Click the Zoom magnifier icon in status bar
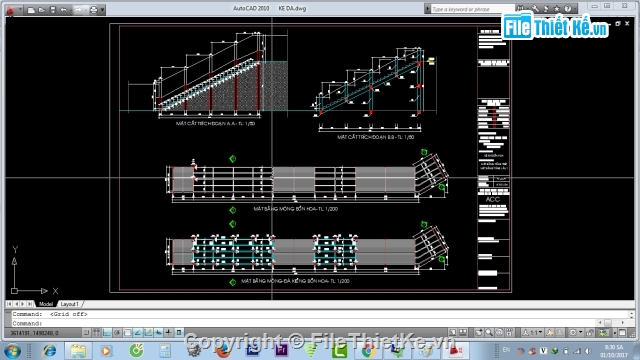Viewport: 640px width, 360px height. [x=489, y=333]
